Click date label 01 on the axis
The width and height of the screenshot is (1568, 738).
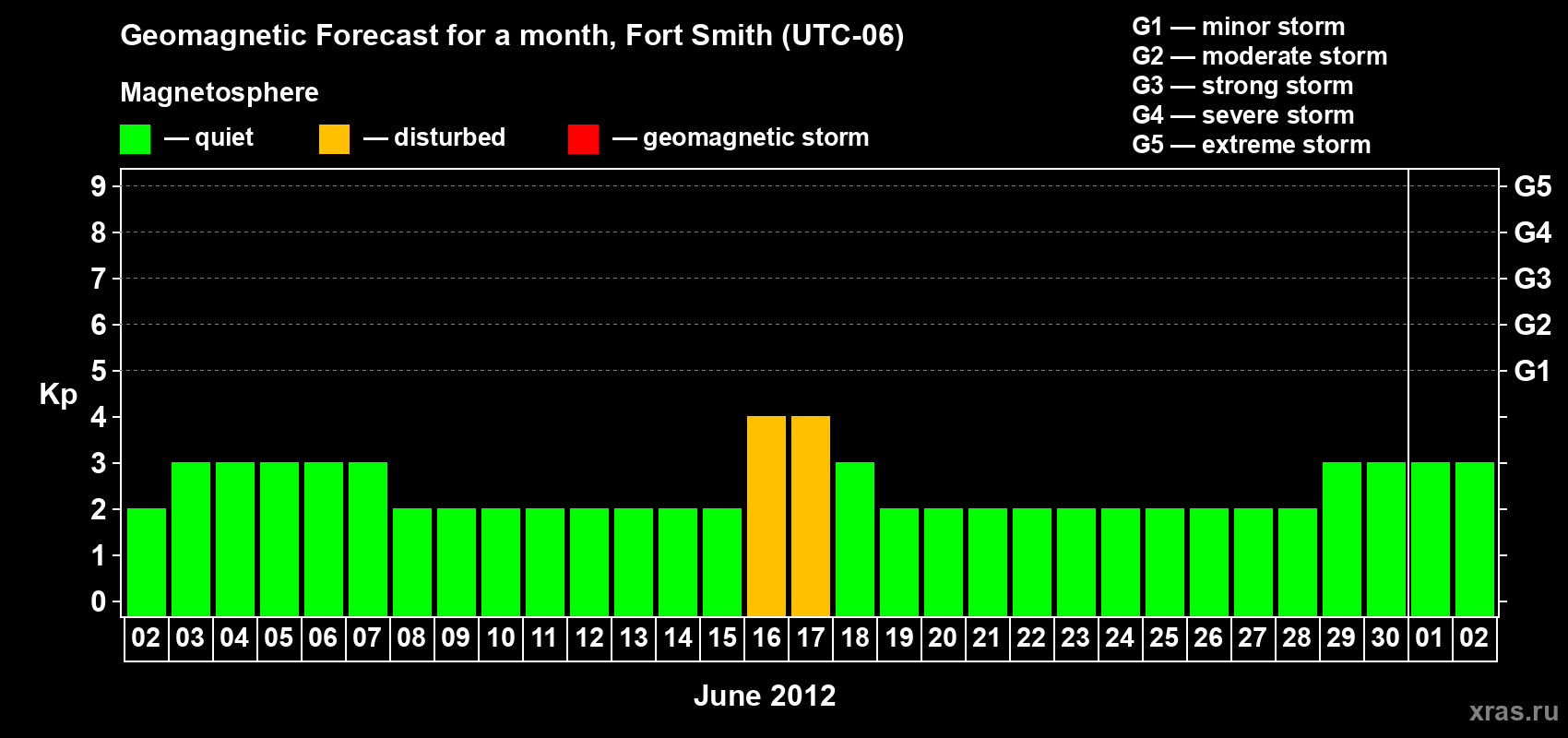1430,637
